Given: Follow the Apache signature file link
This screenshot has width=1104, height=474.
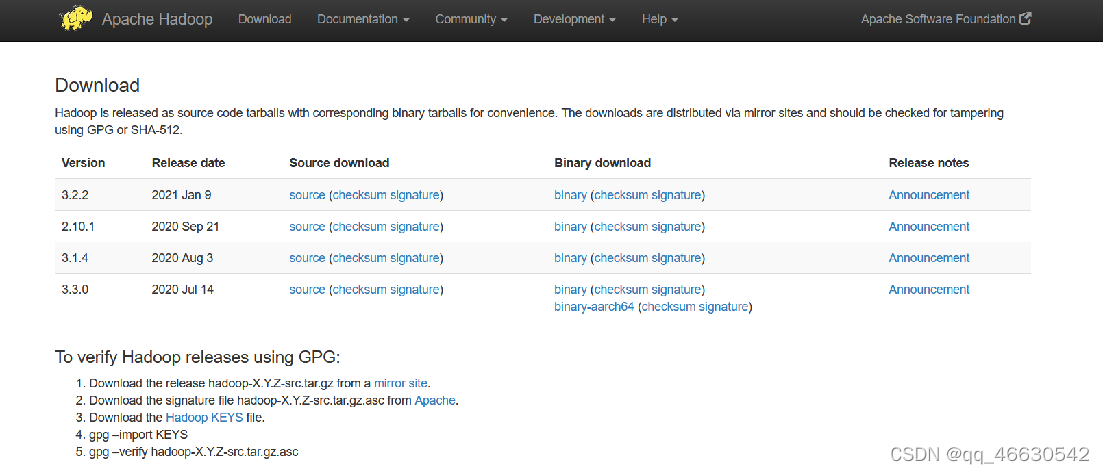Looking at the screenshot, I should click(435, 401).
